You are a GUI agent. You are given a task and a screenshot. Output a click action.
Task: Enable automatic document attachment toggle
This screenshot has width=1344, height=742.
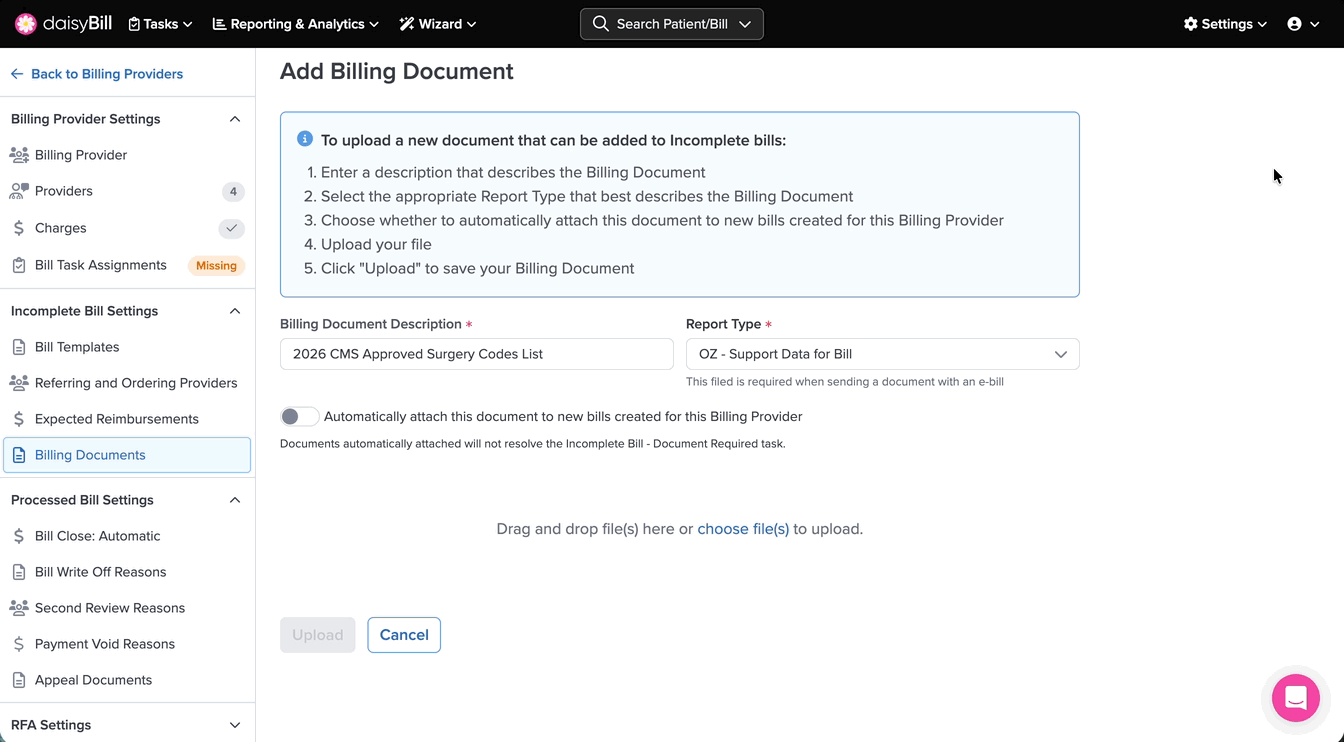299,416
